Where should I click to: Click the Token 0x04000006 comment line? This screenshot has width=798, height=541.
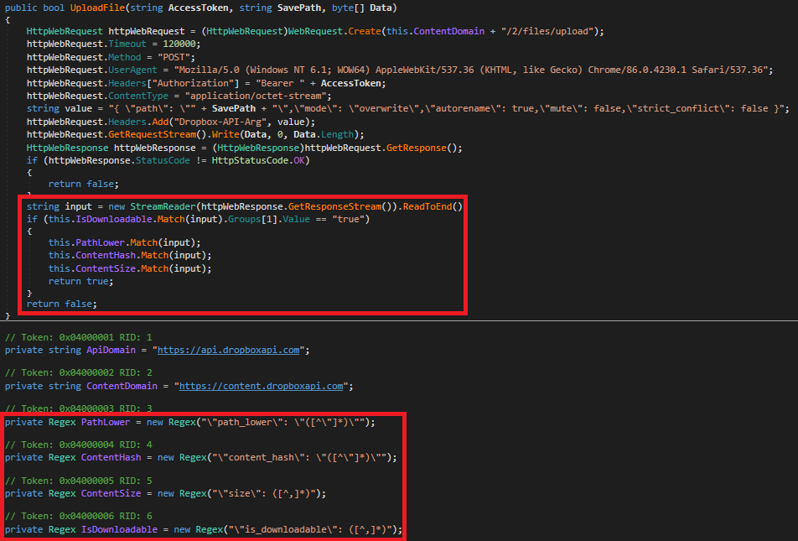(78, 517)
